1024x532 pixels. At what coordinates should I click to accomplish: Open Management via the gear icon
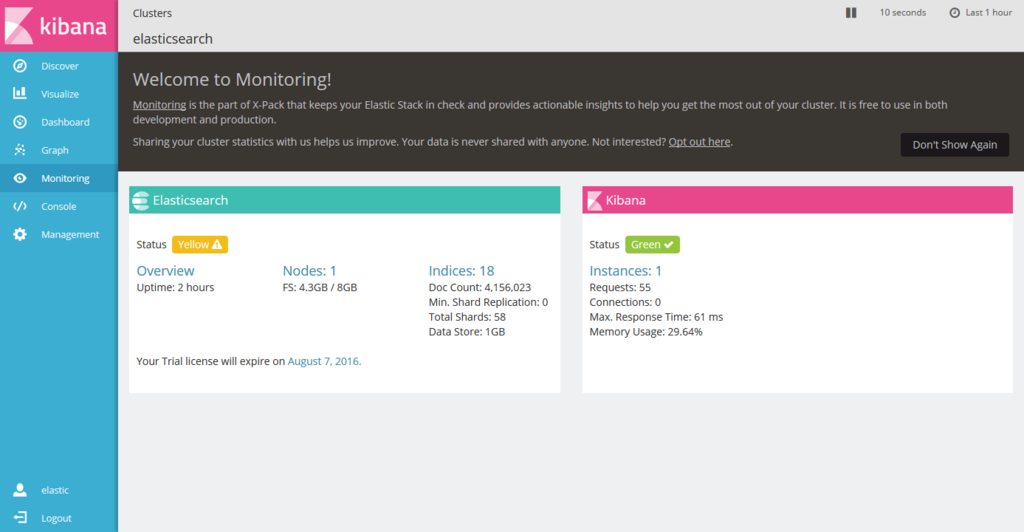coord(20,234)
